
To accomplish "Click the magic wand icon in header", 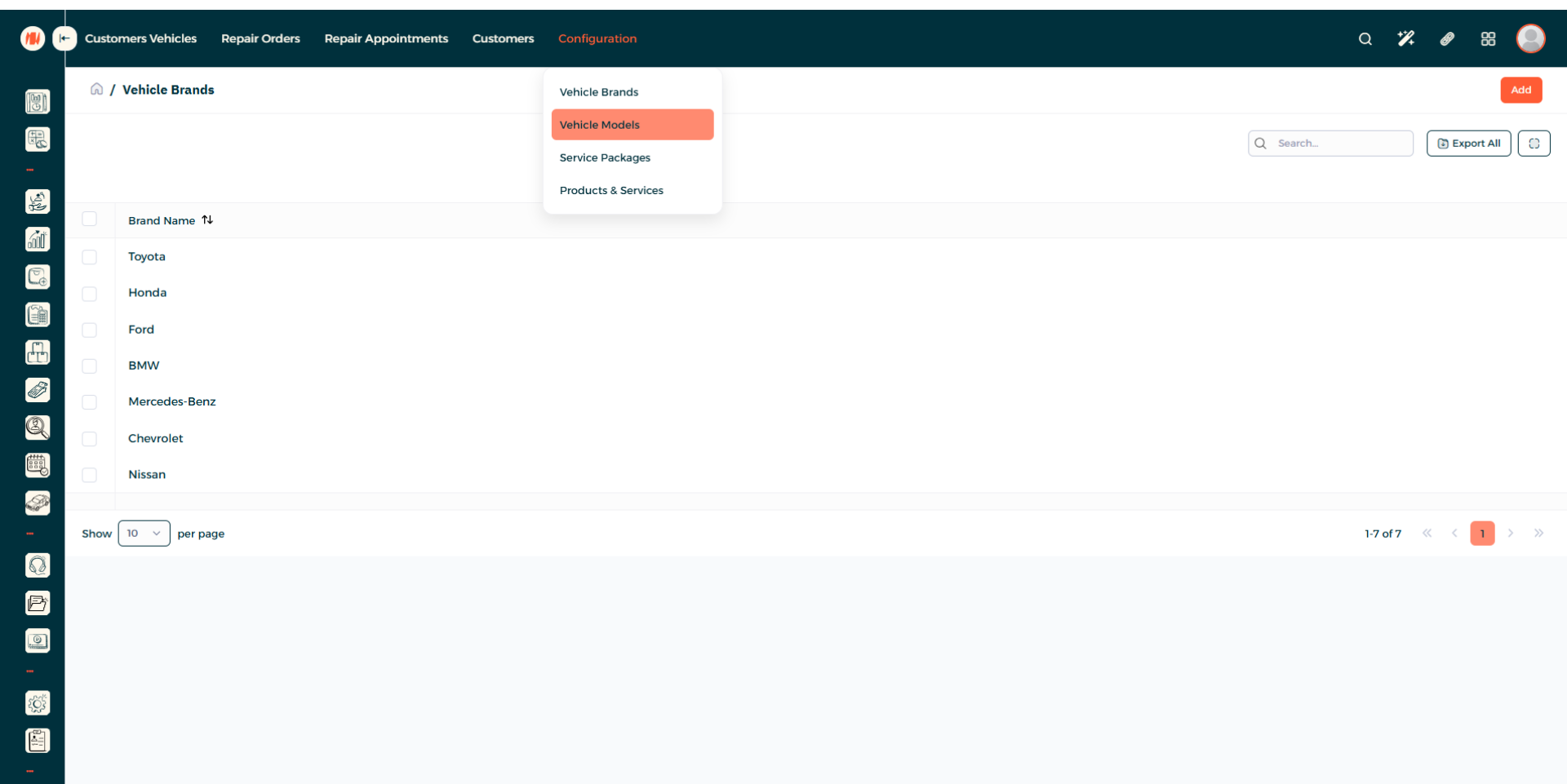I will pyautogui.click(x=1405, y=38).
